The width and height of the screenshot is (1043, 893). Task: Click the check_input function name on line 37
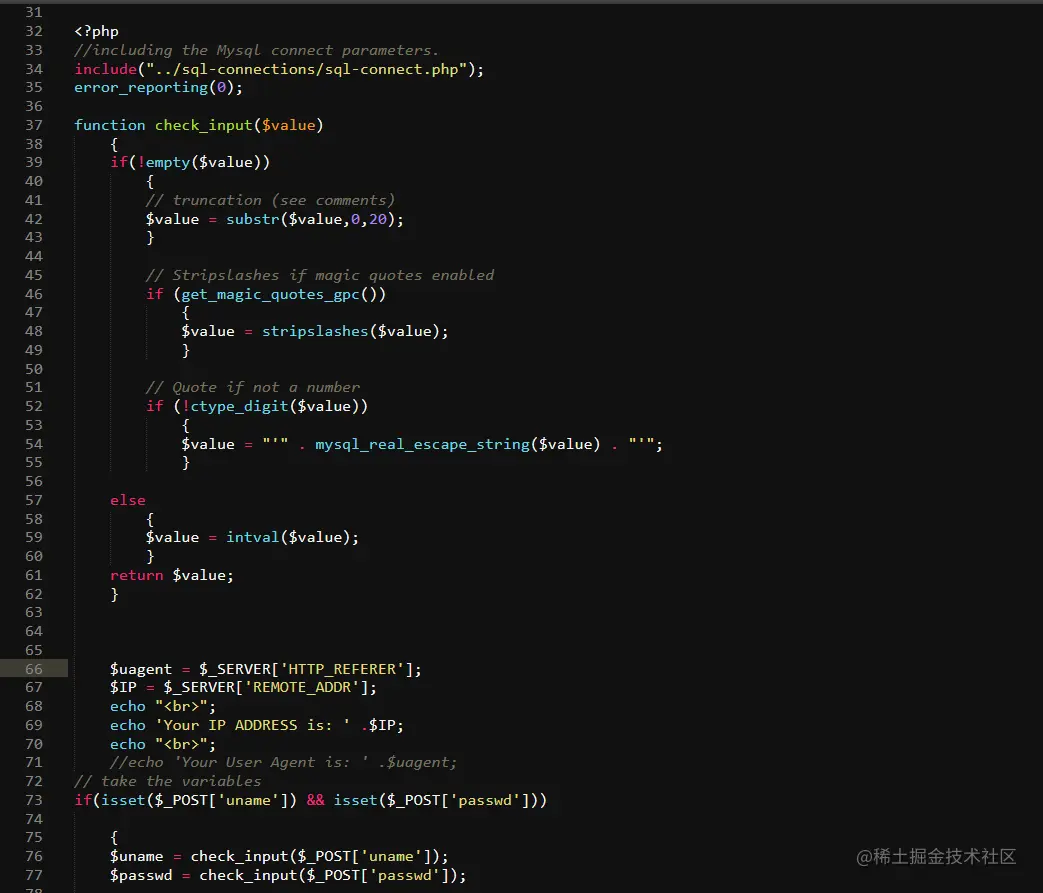click(204, 125)
